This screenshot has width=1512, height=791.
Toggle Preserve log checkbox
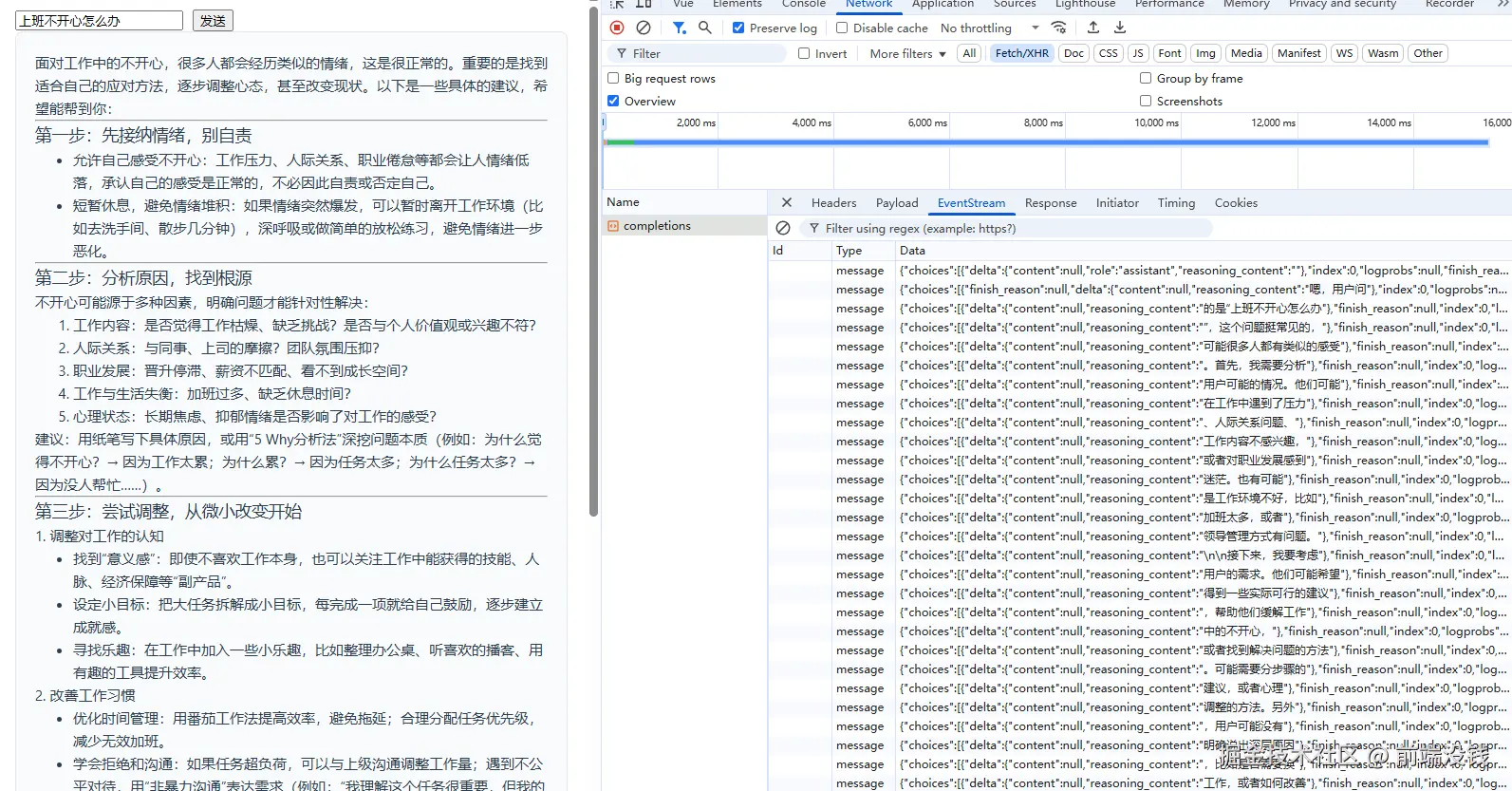pos(738,28)
